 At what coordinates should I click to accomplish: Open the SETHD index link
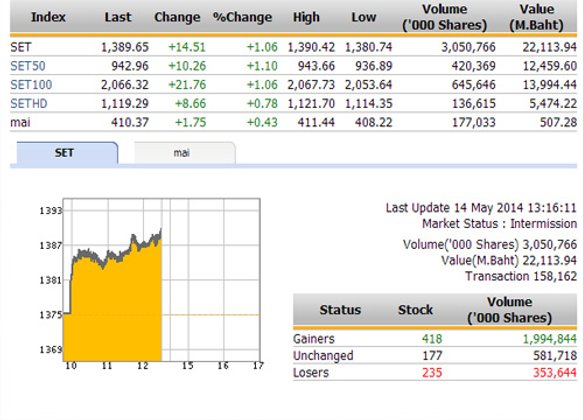click(x=29, y=103)
